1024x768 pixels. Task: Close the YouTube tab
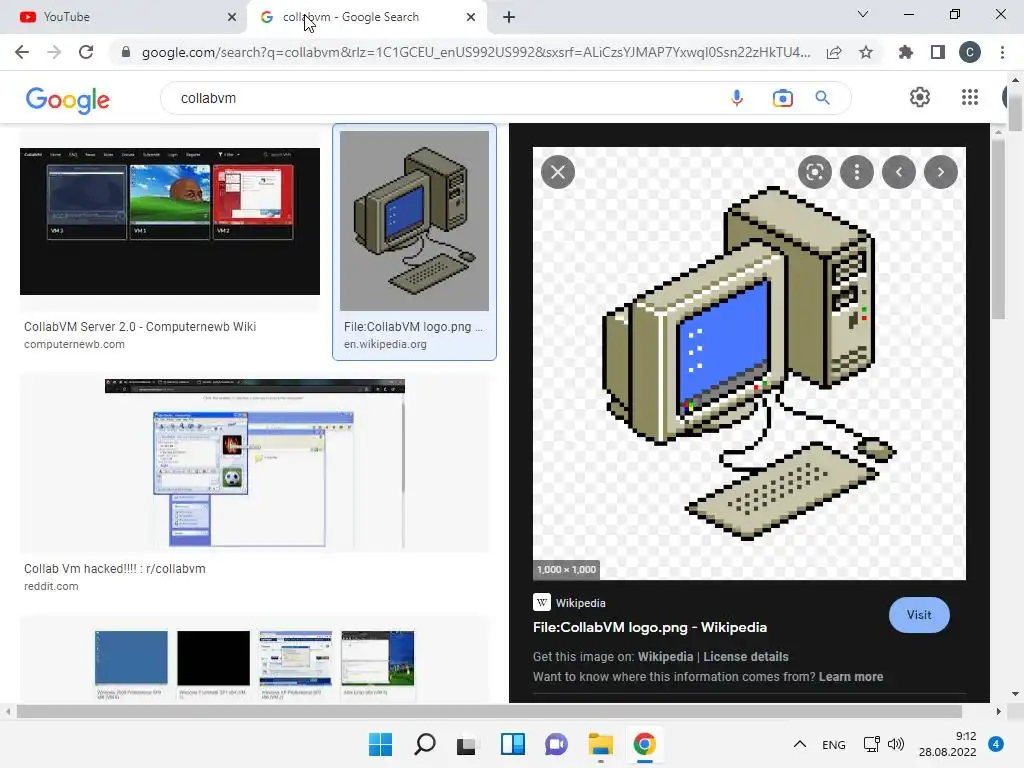(x=232, y=17)
